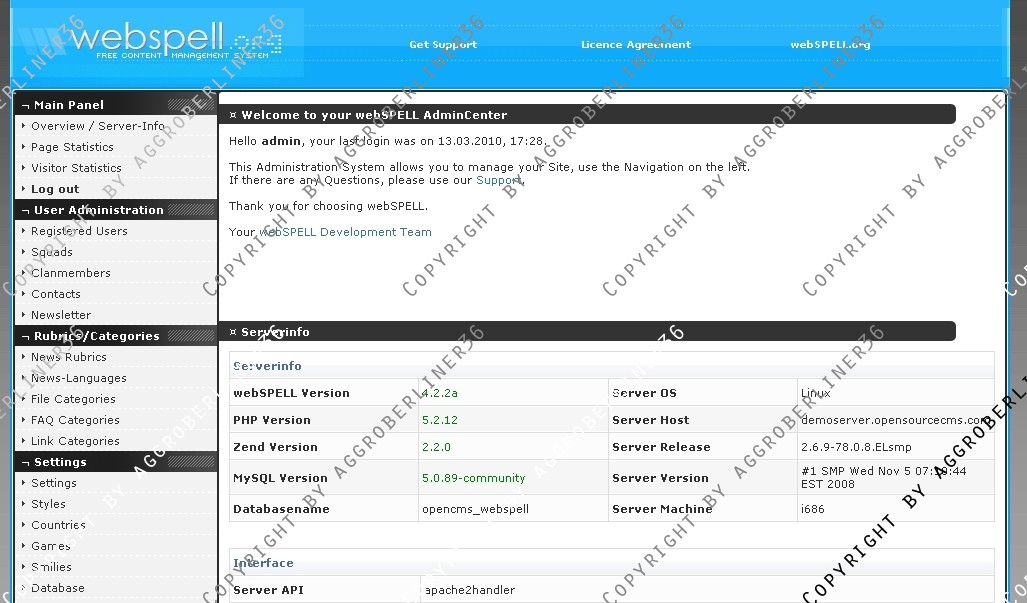Screen dimensions: 1027x603
Task: Open Overview / Server-Info in sidebar
Action: (x=97, y=126)
